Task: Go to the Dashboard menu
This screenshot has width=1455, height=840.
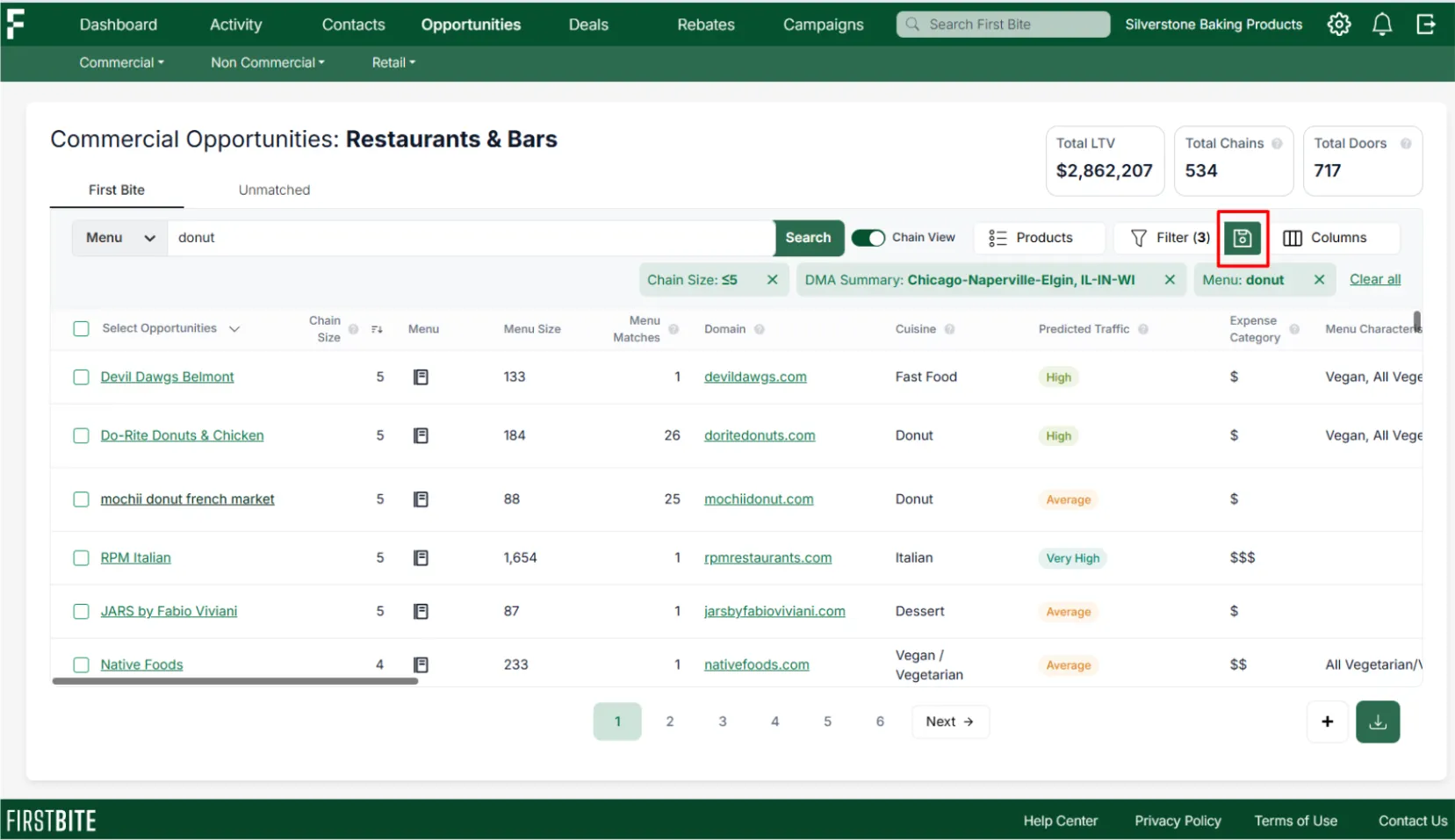Action: click(x=119, y=25)
